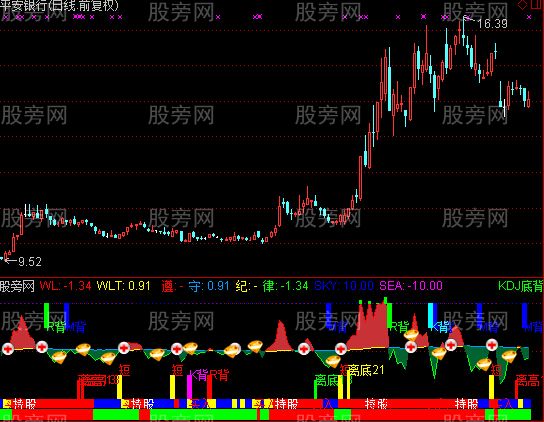Screen dimensions: 544x422
Task: Click the 9.52 low price label
Action: coord(30,261)
